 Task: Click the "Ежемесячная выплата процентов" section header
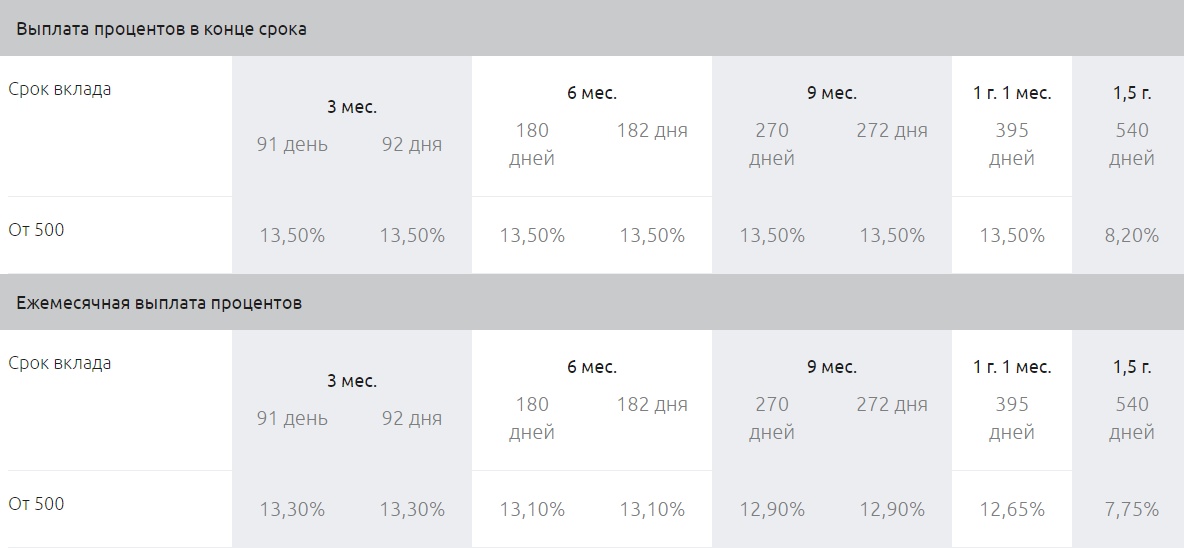coord(160,303)
